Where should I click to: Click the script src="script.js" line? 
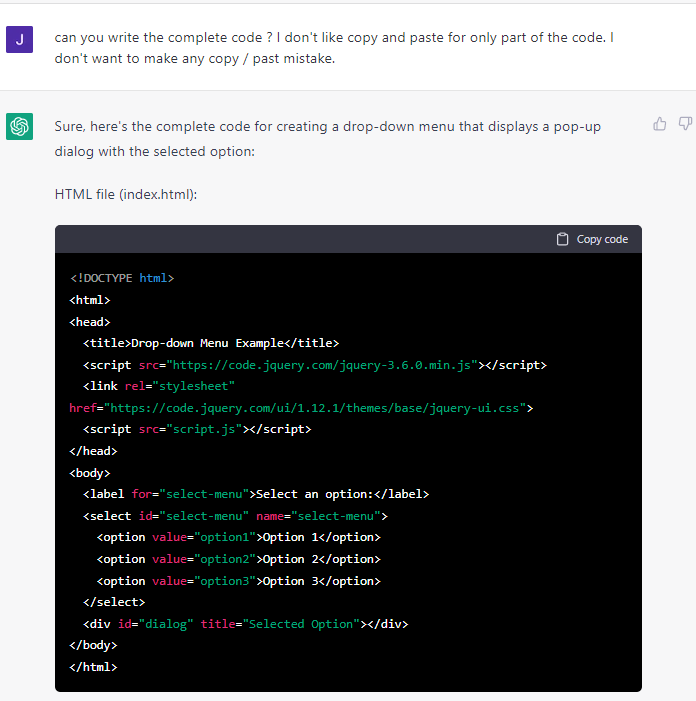tap(197, 429)
